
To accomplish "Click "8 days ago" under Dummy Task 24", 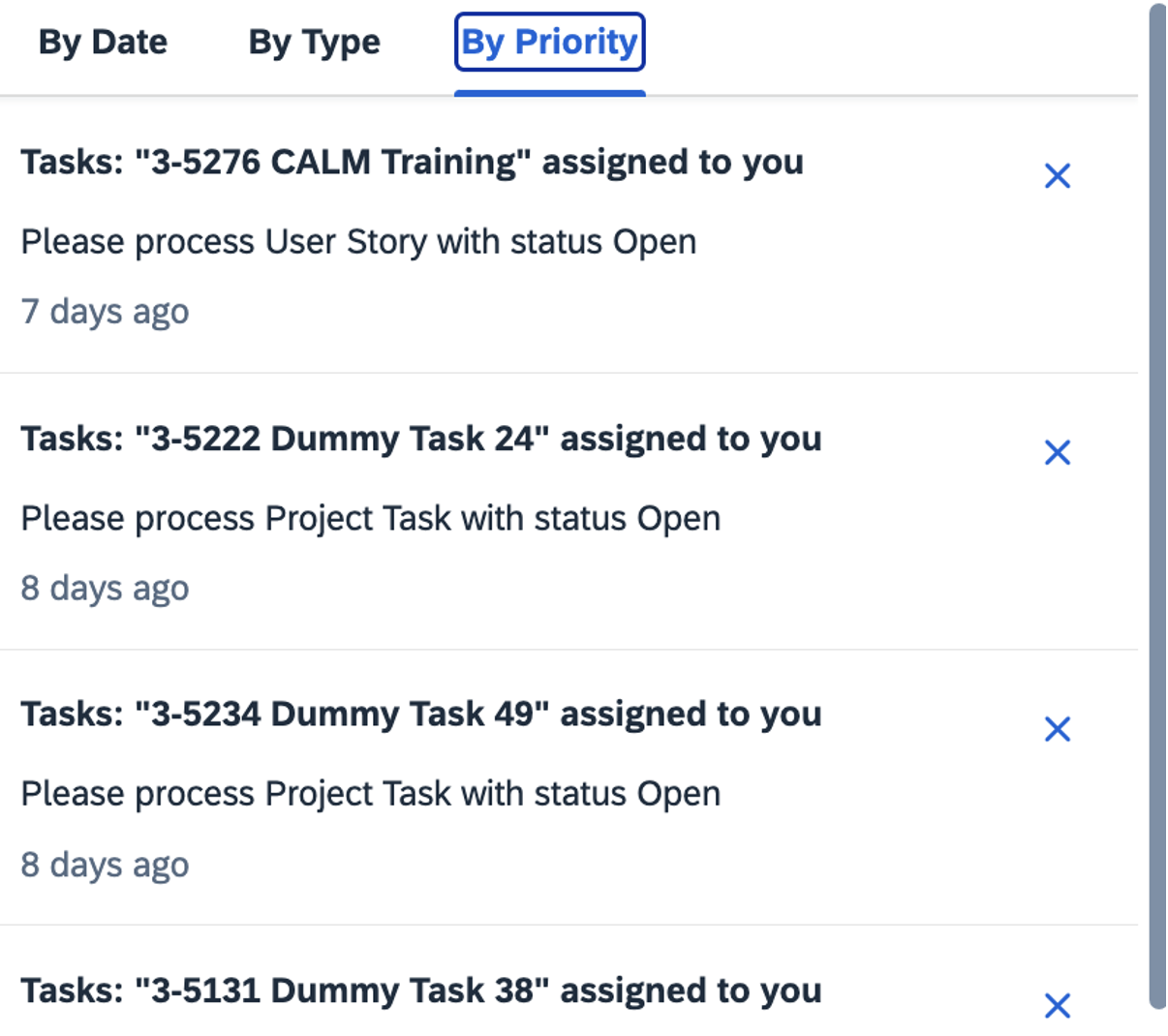I will 105,589.
